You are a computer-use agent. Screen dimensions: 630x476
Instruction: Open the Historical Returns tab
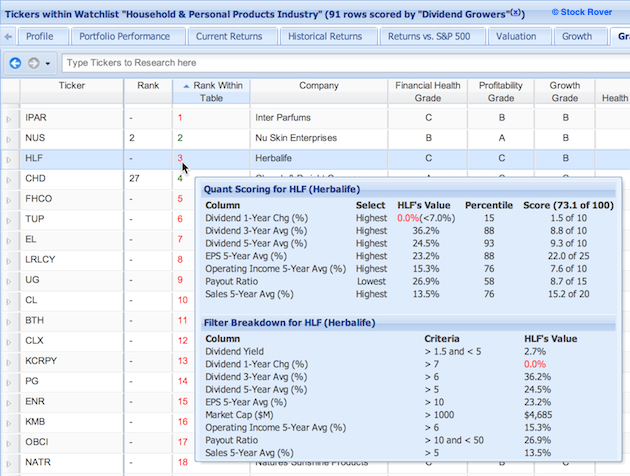click(329, 36)
